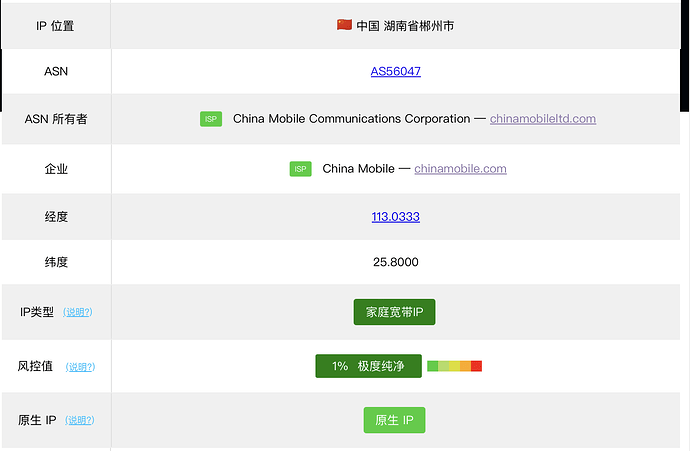
Task: Click the 原生 IP row label text
Action: pos(37,420)
